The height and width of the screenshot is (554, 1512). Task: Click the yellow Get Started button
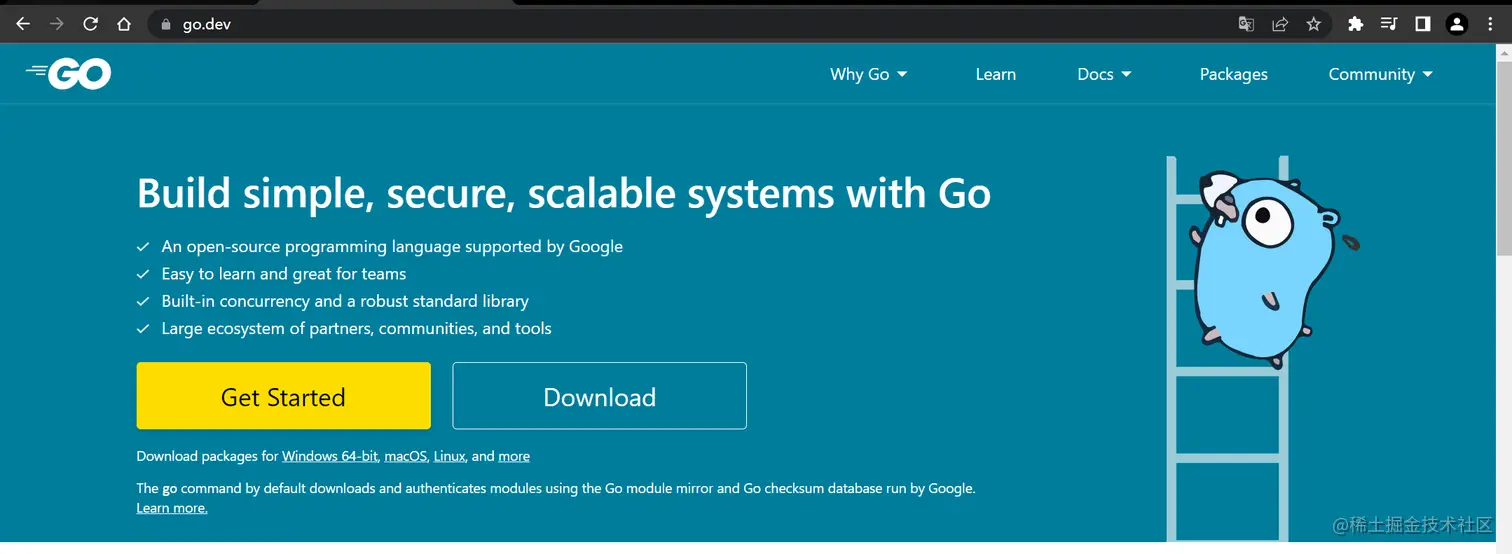(x=283, y=396)
